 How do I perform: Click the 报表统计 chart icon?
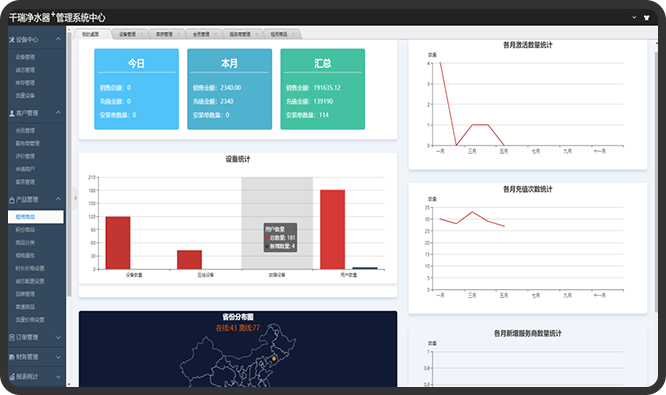tap(12, 377)
